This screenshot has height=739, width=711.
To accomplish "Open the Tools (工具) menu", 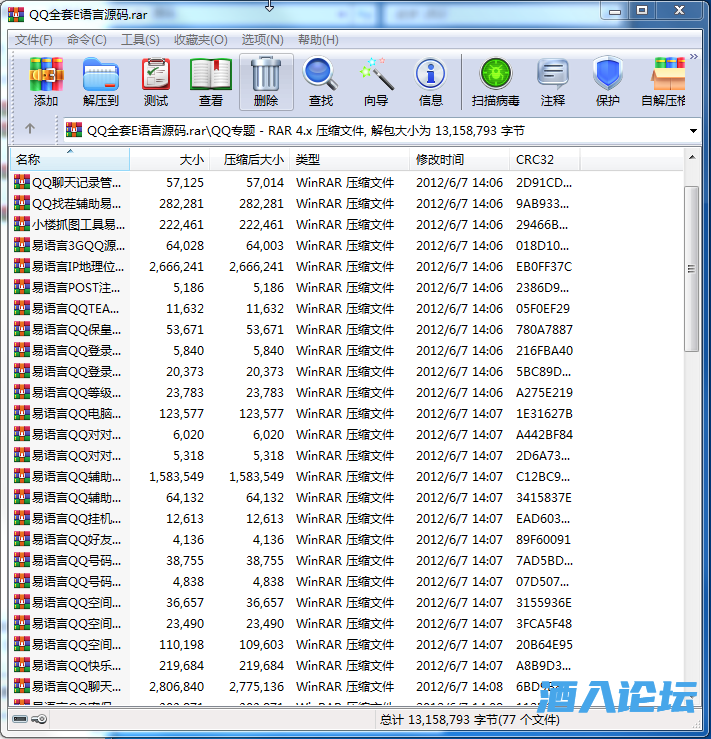I will click(x=140, y=40).
